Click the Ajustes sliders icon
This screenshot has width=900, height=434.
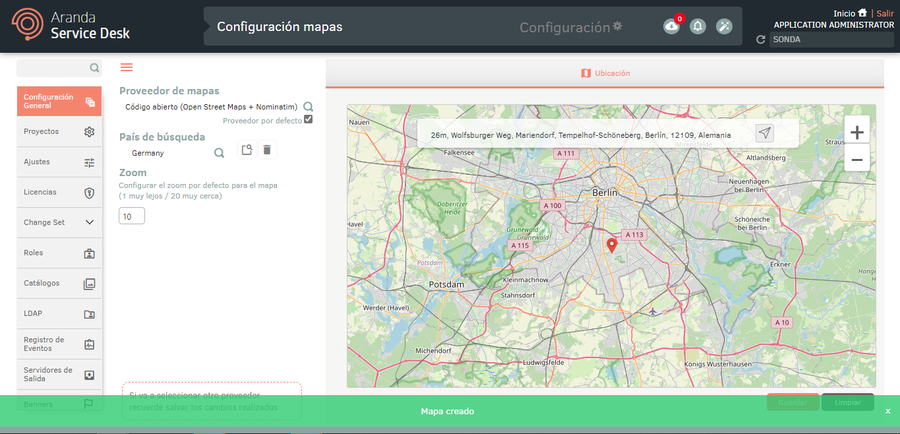coord(89,162)
